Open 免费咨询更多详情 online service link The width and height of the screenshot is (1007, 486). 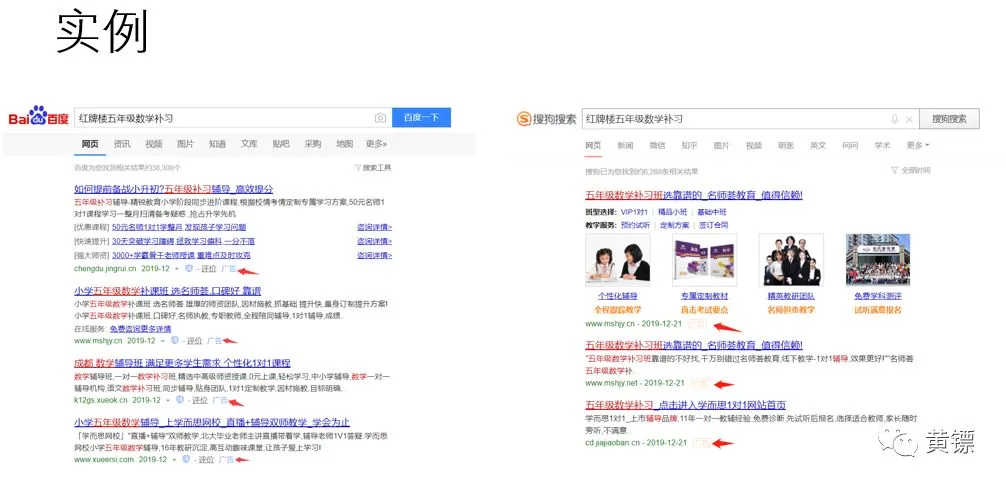click(139, 328)
